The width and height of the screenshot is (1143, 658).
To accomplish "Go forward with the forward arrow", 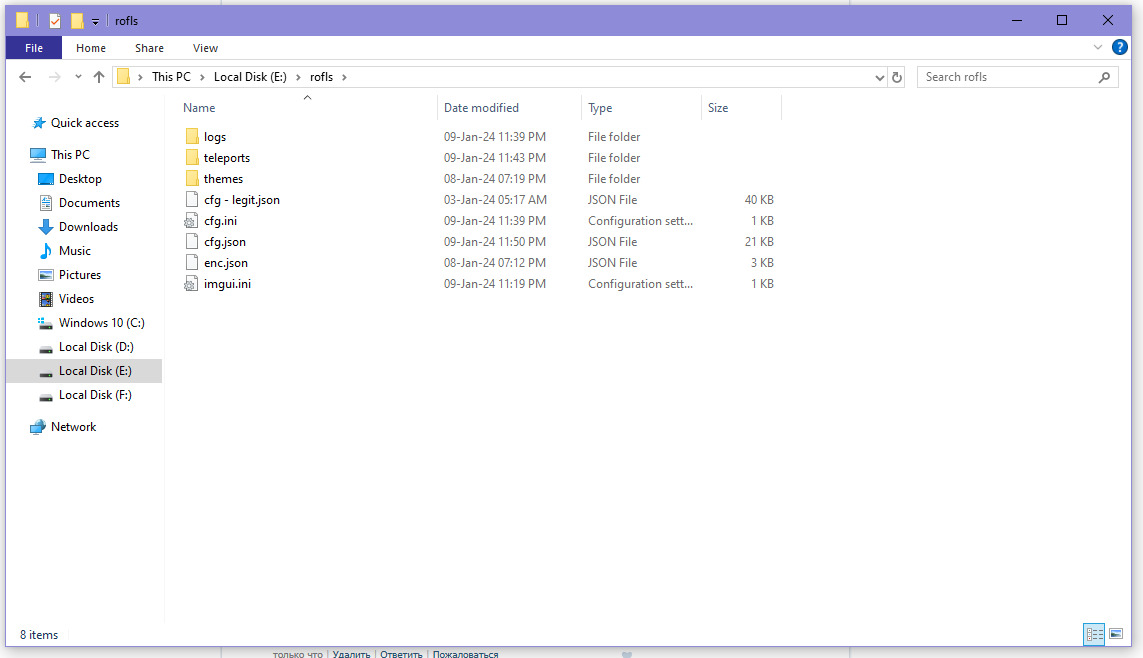I will 55,77.
